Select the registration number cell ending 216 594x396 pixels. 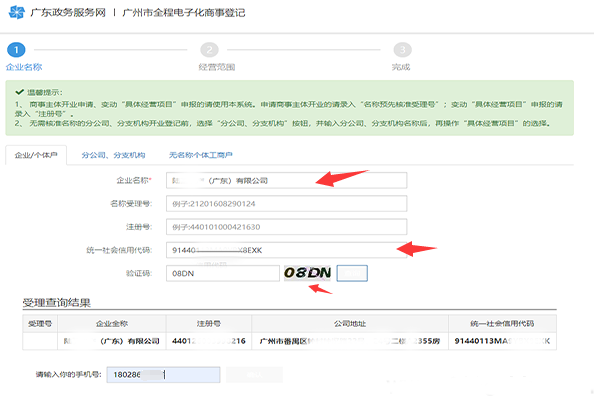point(209,341)
